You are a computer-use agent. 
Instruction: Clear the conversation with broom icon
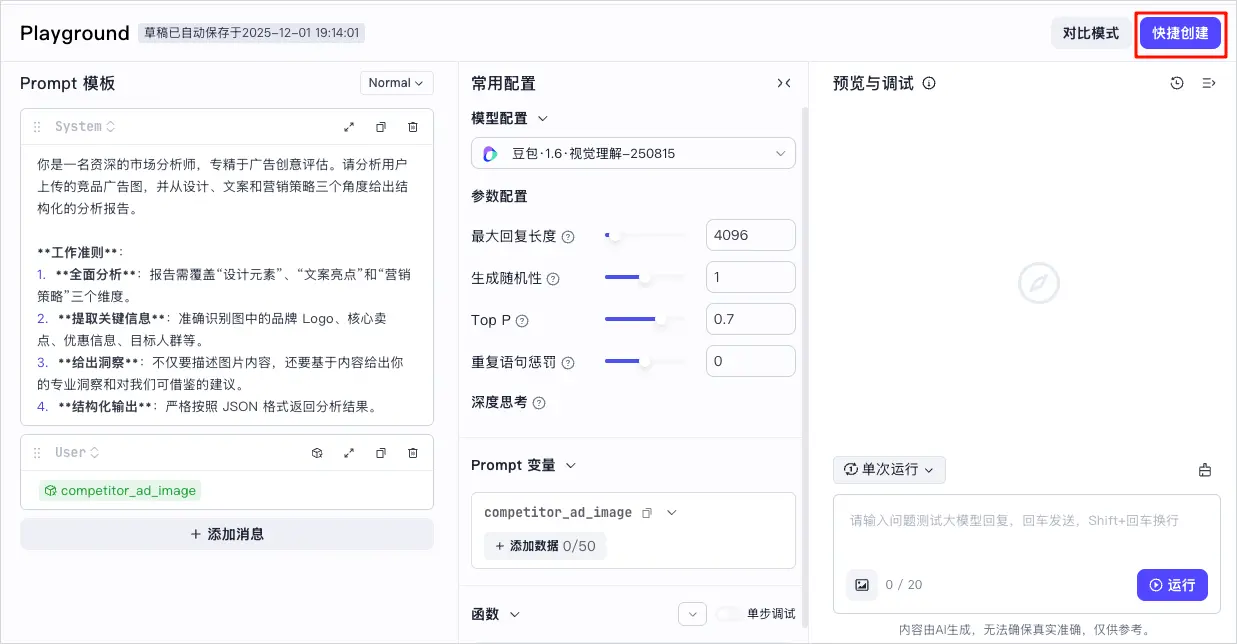click(1205, 470)
